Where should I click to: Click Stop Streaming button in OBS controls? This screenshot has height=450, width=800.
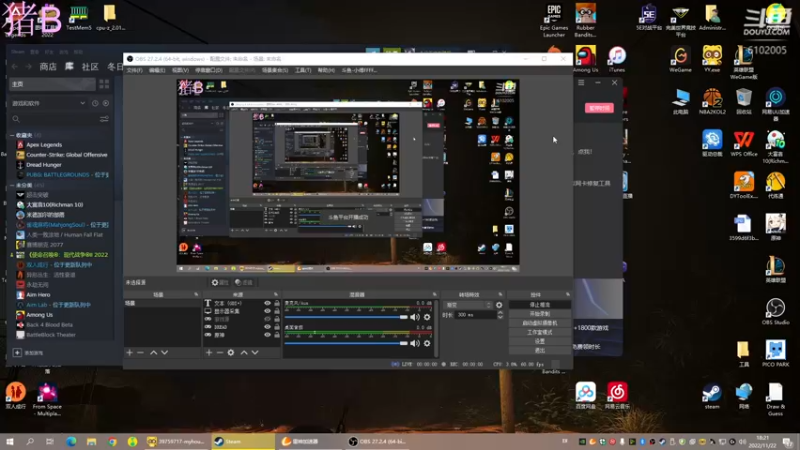(x=540, y=305)
